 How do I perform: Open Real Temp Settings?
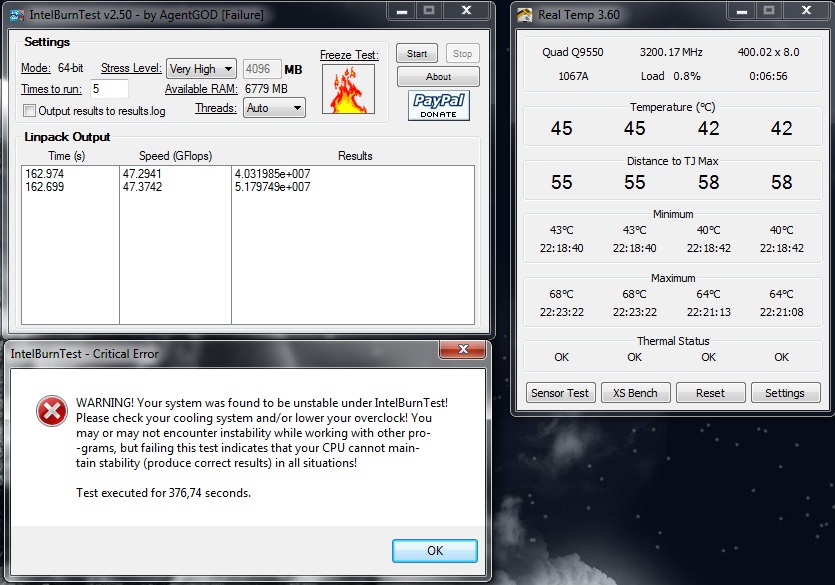[x=785, y=393]
